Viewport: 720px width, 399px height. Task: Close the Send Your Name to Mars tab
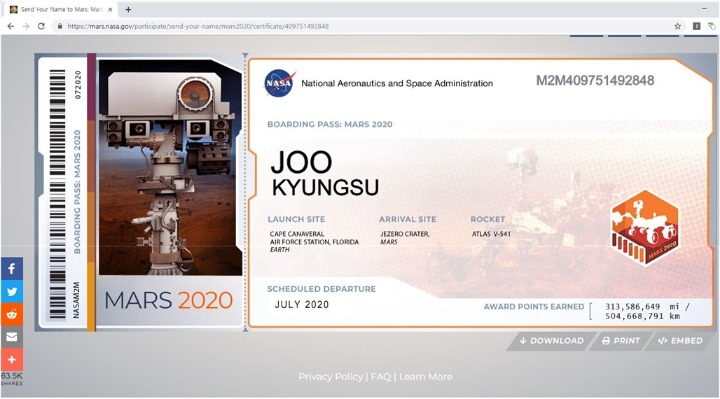click(x=110, y=9)
